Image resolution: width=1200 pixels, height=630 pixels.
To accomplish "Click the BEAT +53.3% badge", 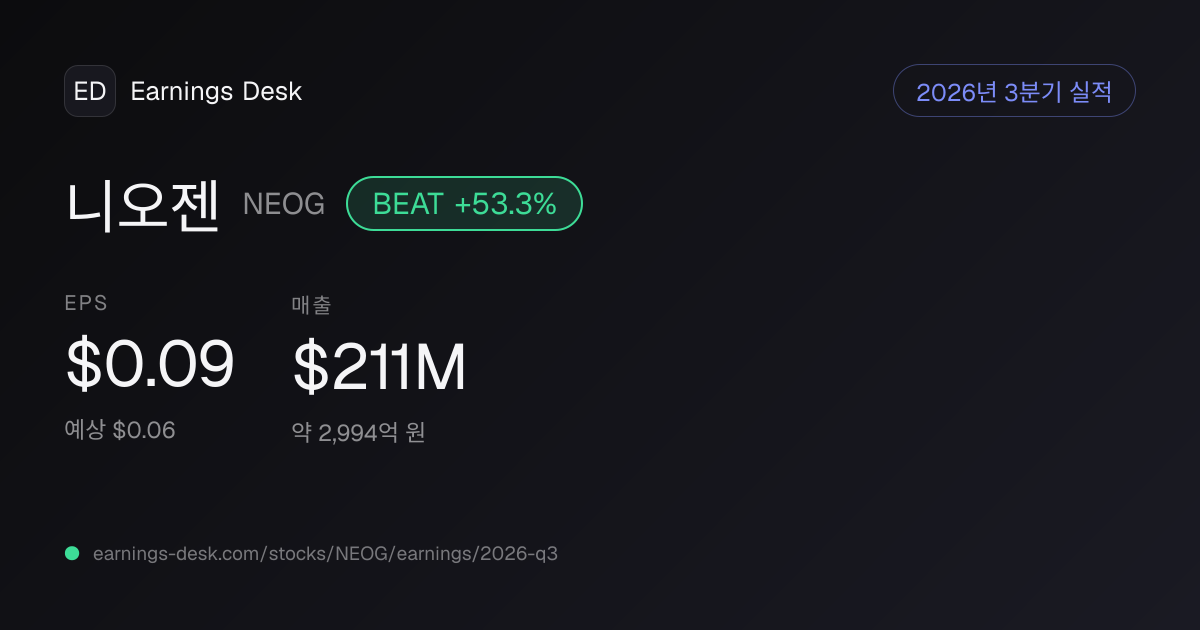I will 464,204.
